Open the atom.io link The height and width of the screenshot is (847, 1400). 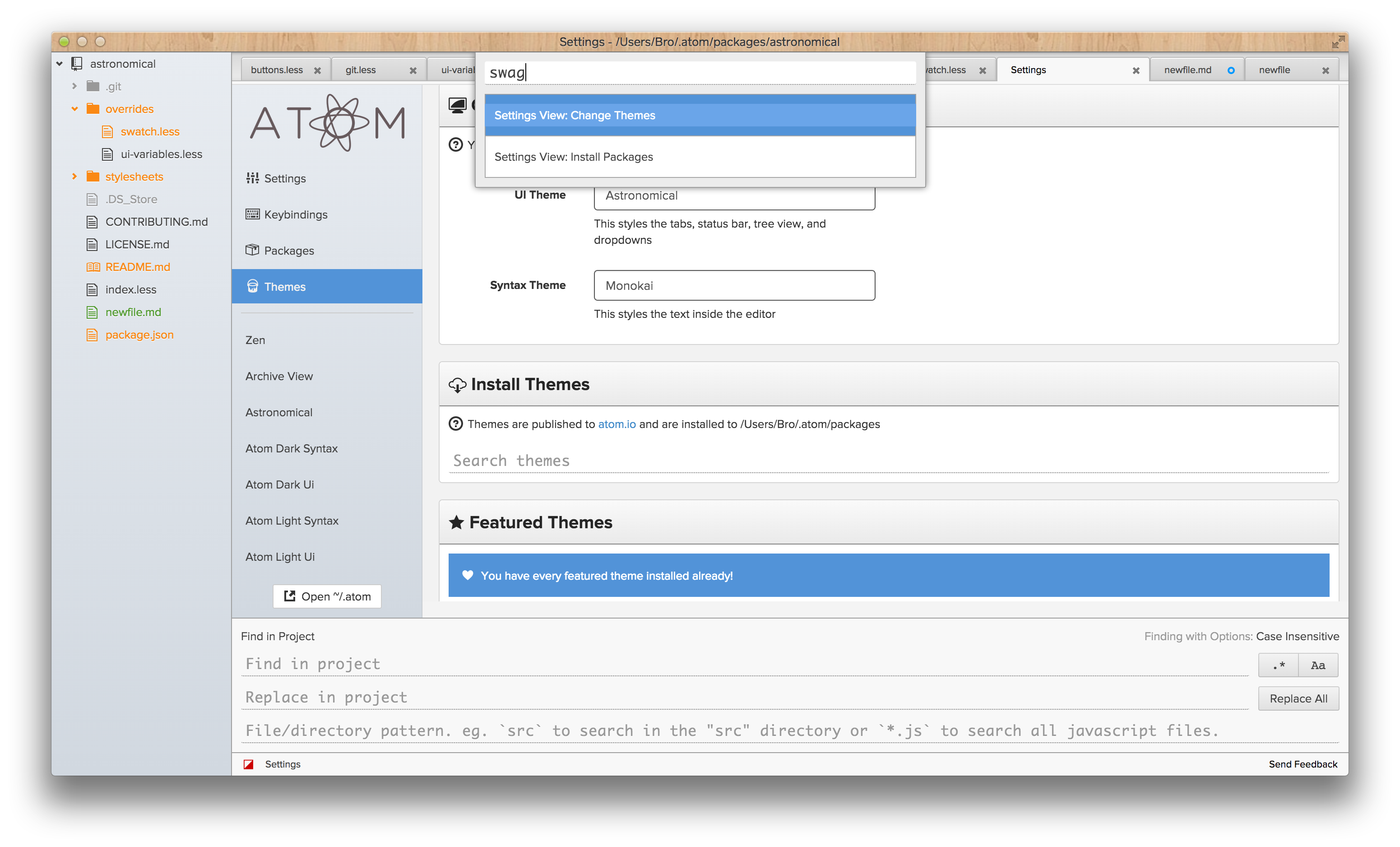617,424
